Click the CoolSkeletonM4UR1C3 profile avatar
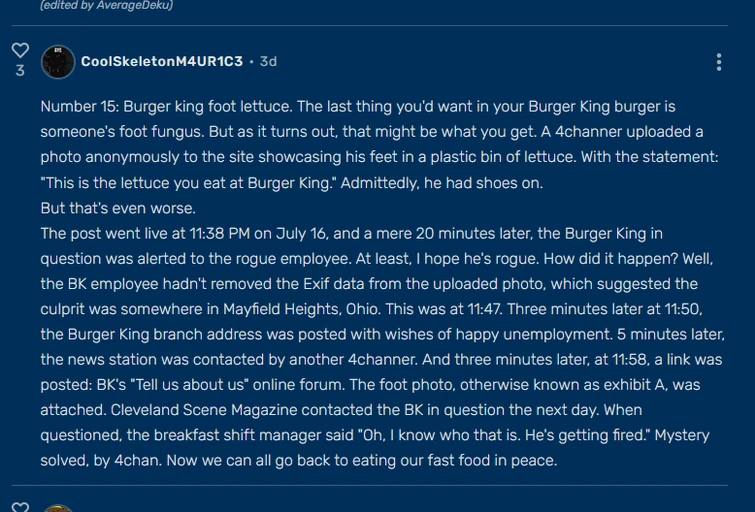 point(58,62)
